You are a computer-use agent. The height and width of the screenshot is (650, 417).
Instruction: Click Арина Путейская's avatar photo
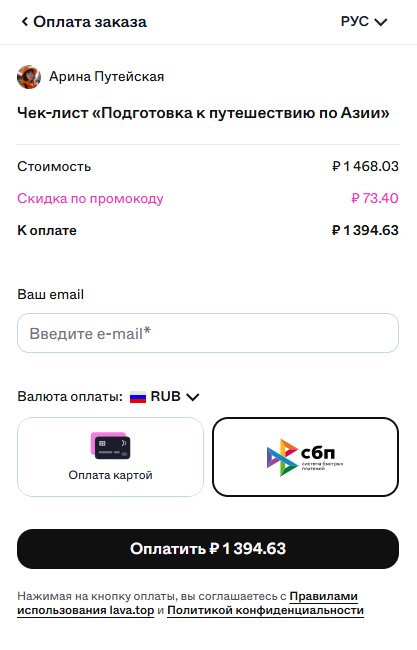(29, 77)
